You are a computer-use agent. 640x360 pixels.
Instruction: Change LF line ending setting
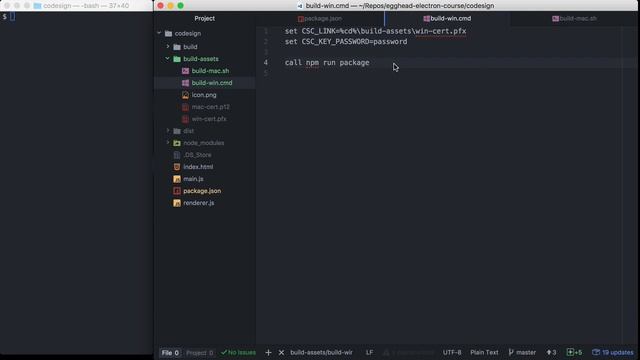coord(369,352)
